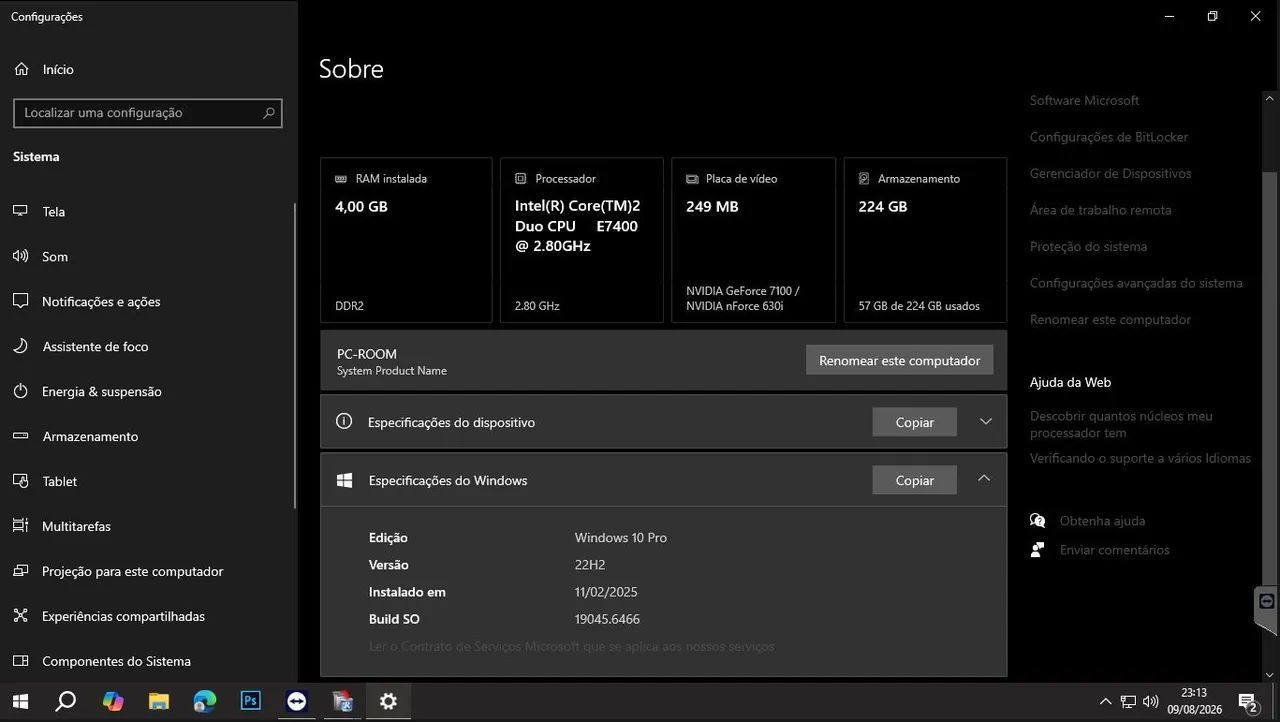Click the Enviar comentários feedback icon
The width and height of the screenshot is (1280, 722).
pyautogui.click(x=1038, y=550)
